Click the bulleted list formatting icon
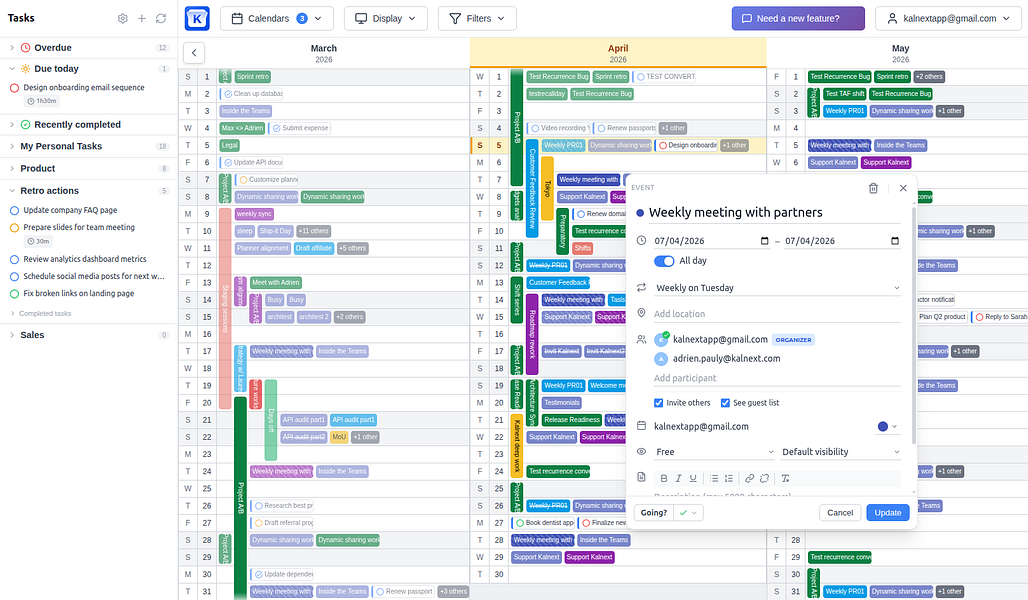 [714, 478]
